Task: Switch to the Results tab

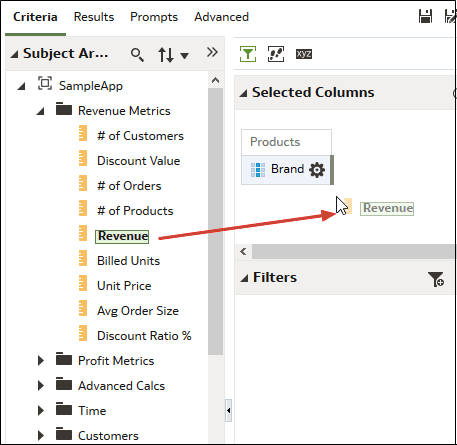Action: pos(94,17)
